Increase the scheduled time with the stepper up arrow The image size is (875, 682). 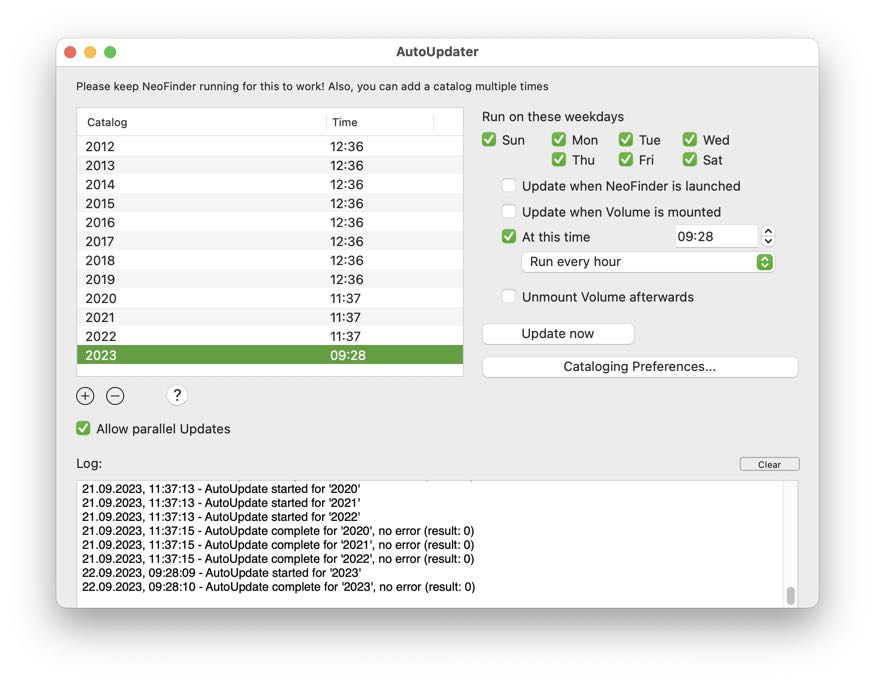(768, 231)
